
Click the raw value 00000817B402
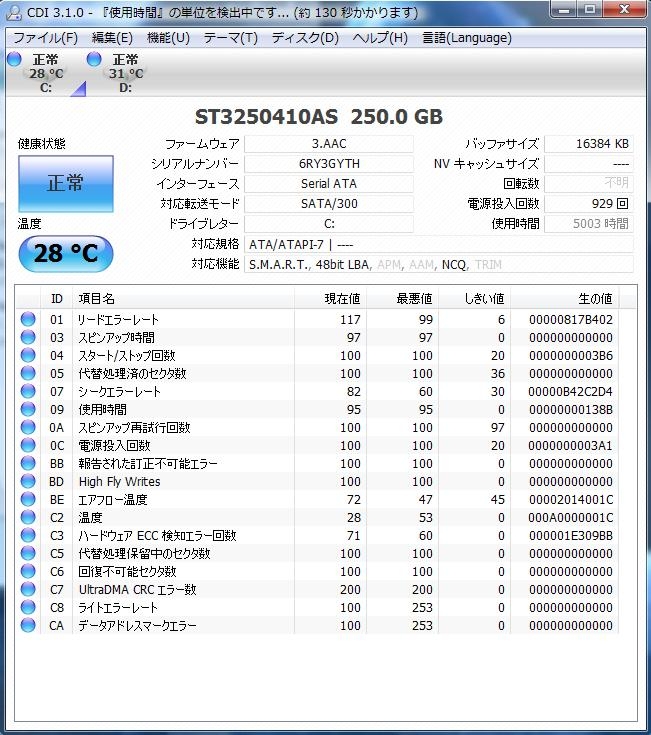pos(571,320)
